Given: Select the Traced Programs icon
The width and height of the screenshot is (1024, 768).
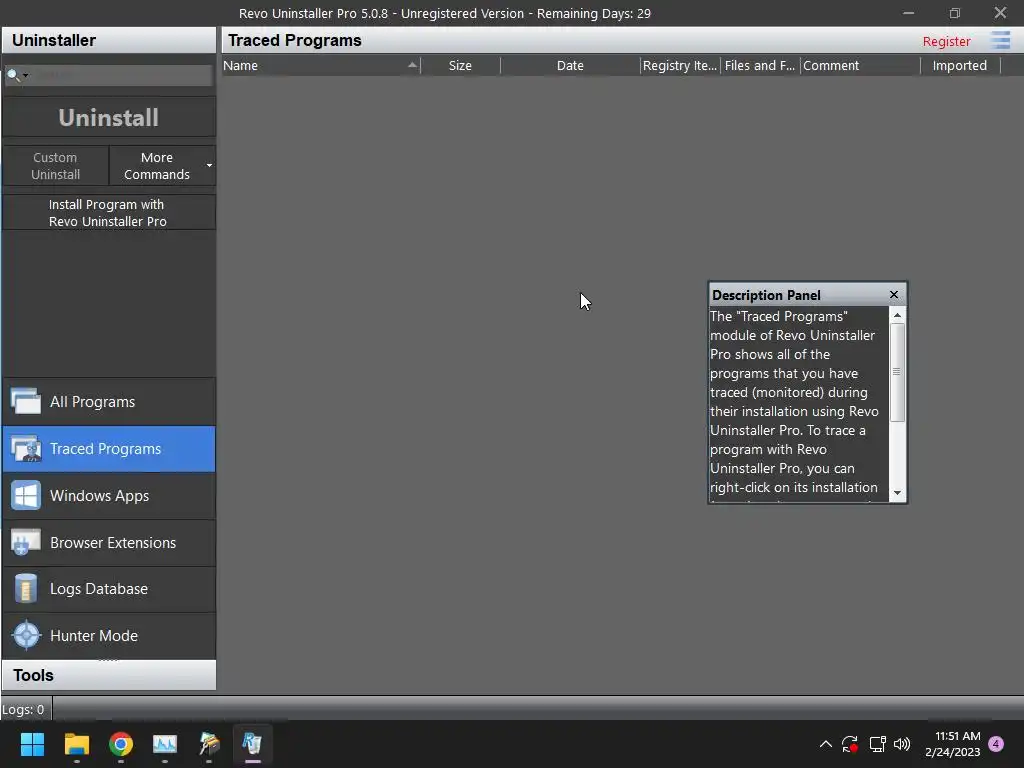Looking at the screenshot, I should (x=26, y=449).
